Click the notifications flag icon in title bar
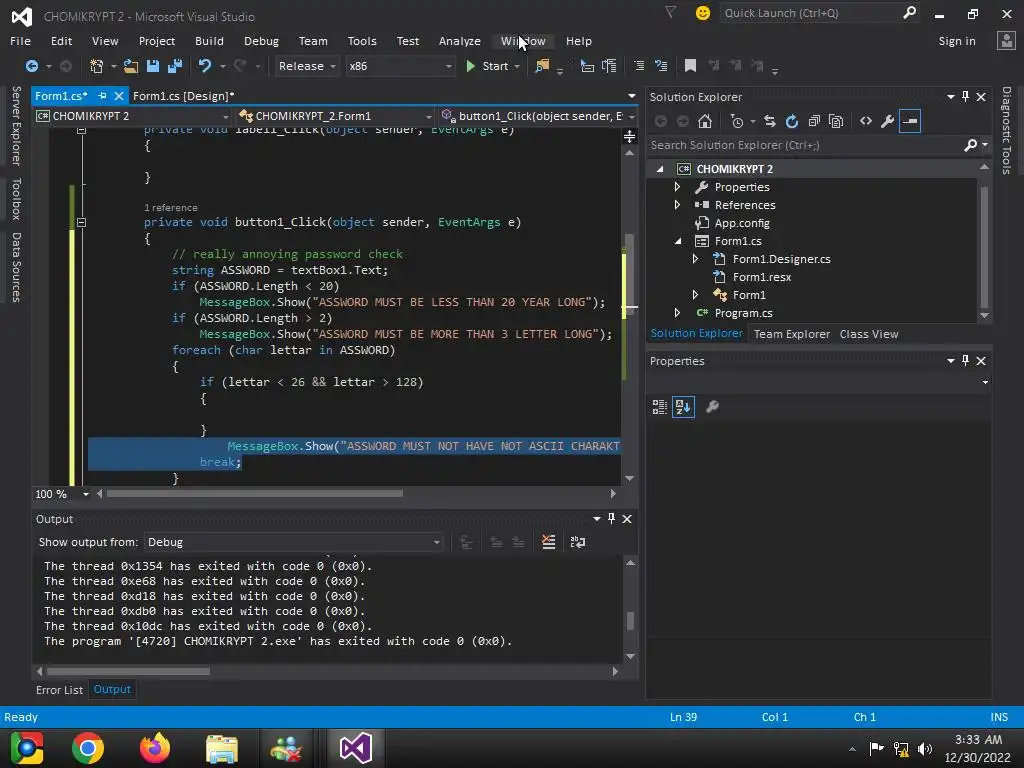The width and height of the screenshot is (1024, 768). coord(671,12)
